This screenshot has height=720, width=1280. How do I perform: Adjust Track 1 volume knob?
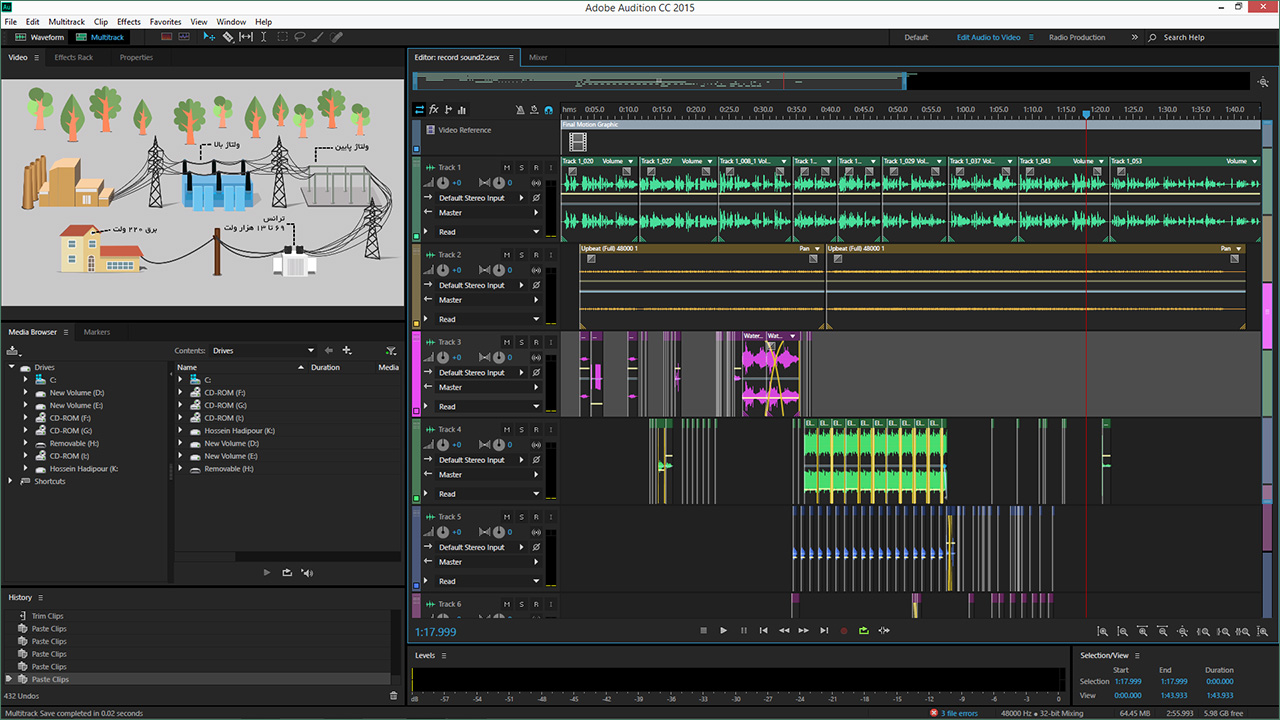tap(443, 183)
